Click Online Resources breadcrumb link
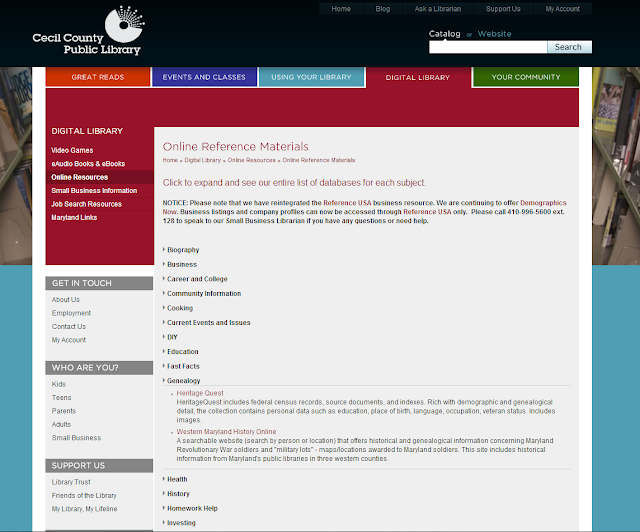The image size is (640, 532). 251,160
